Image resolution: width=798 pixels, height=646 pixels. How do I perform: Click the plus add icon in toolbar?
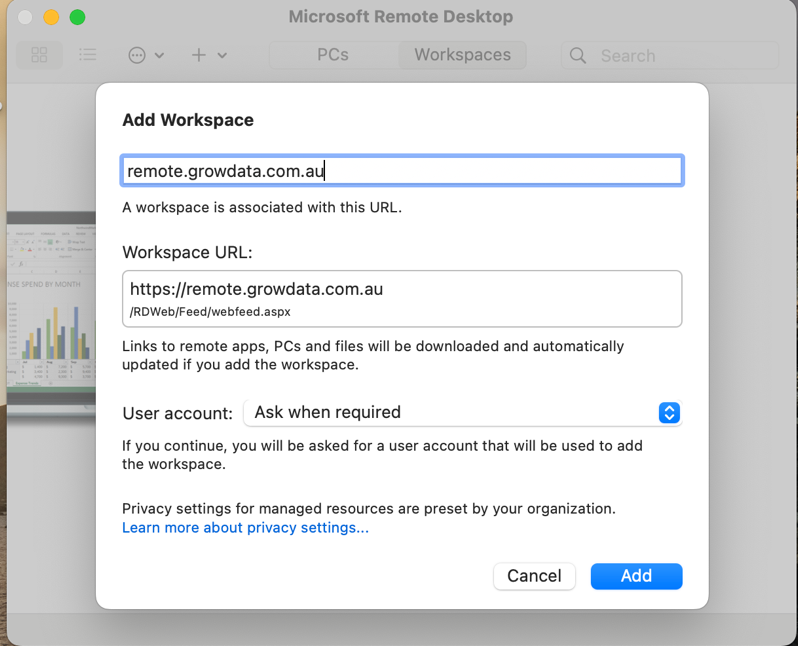coord(198,55)
